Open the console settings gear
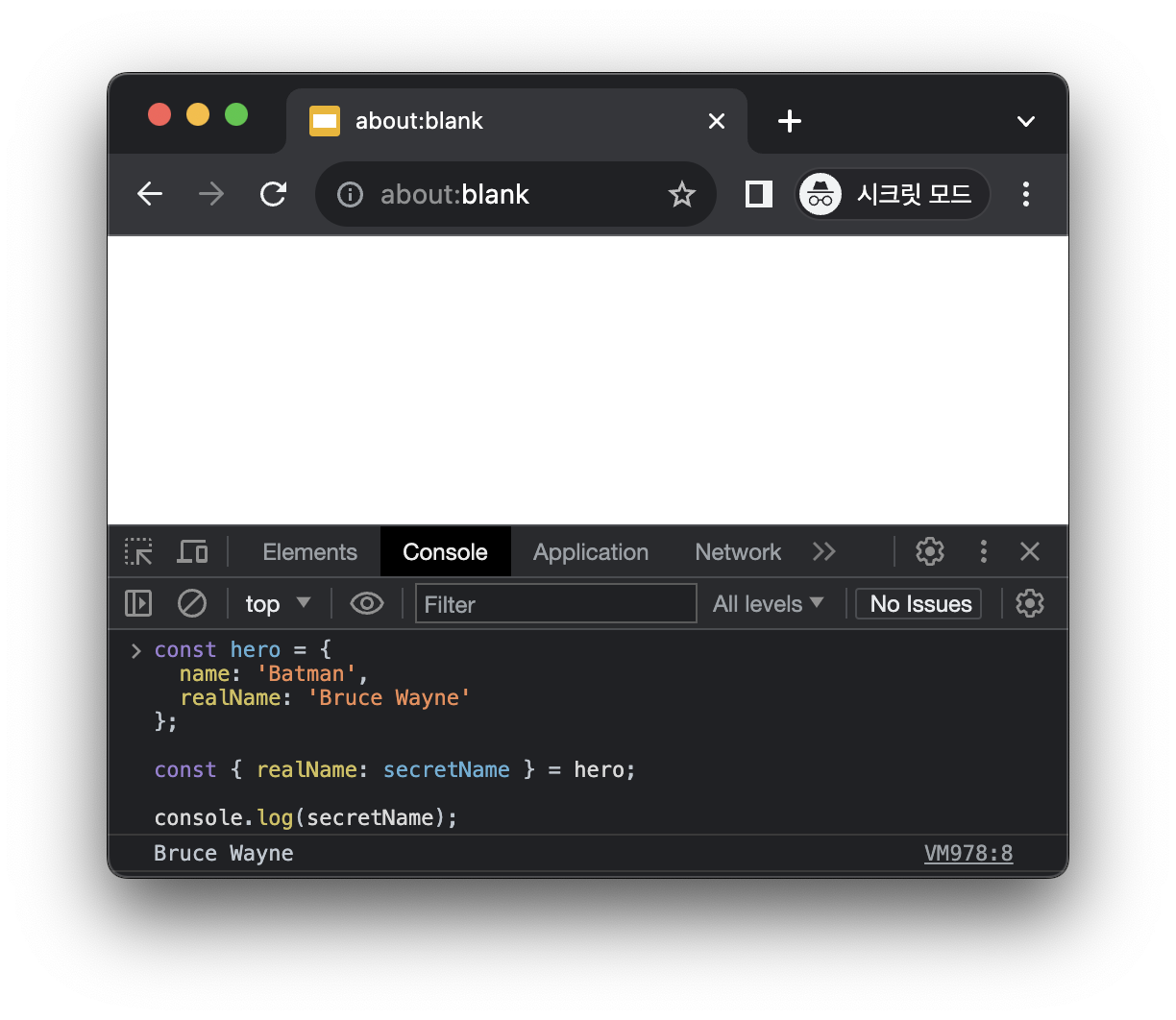Image resolution: width=1176 pixels, height=1020 pixels. coord(1030,603)
